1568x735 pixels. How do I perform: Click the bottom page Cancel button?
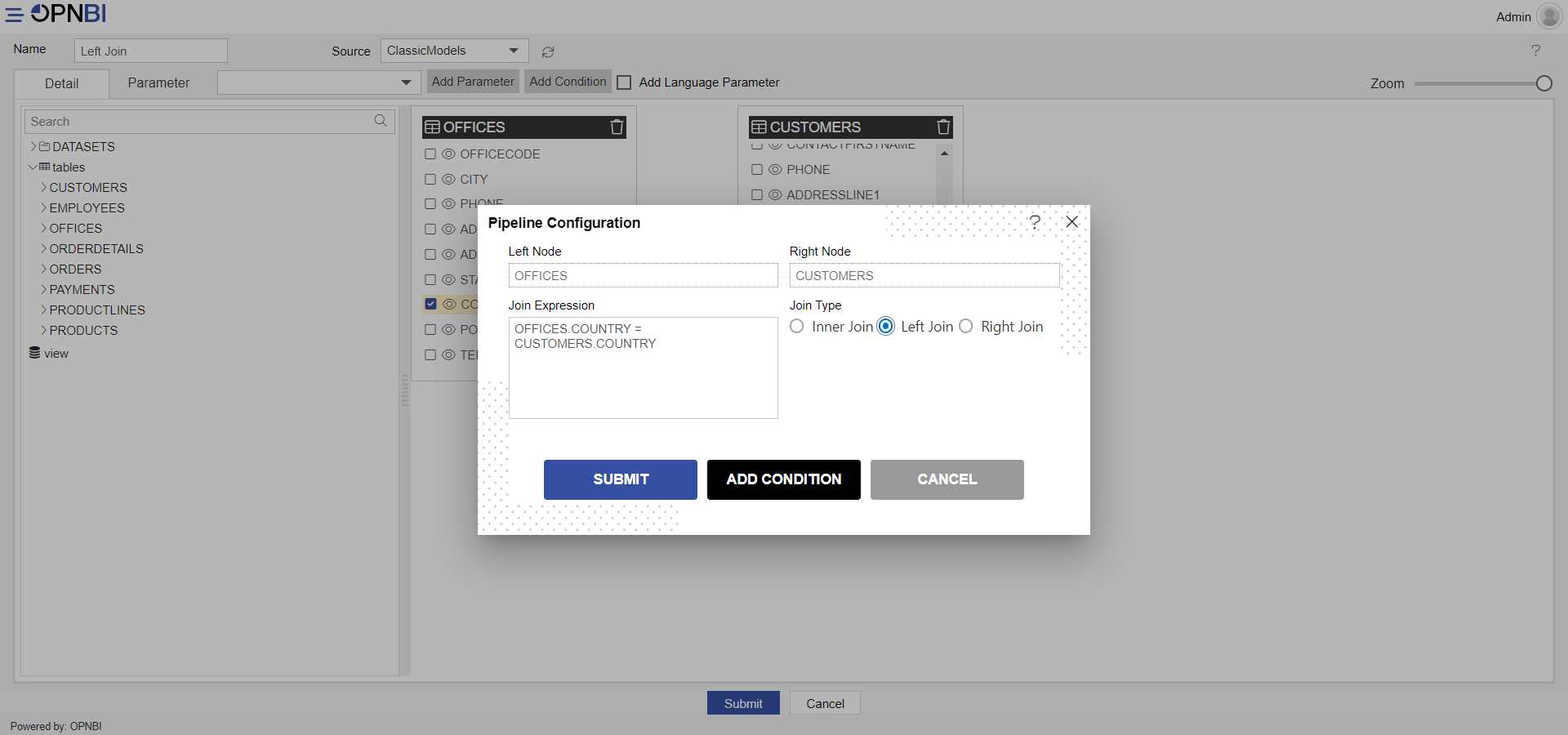[825, 703]
